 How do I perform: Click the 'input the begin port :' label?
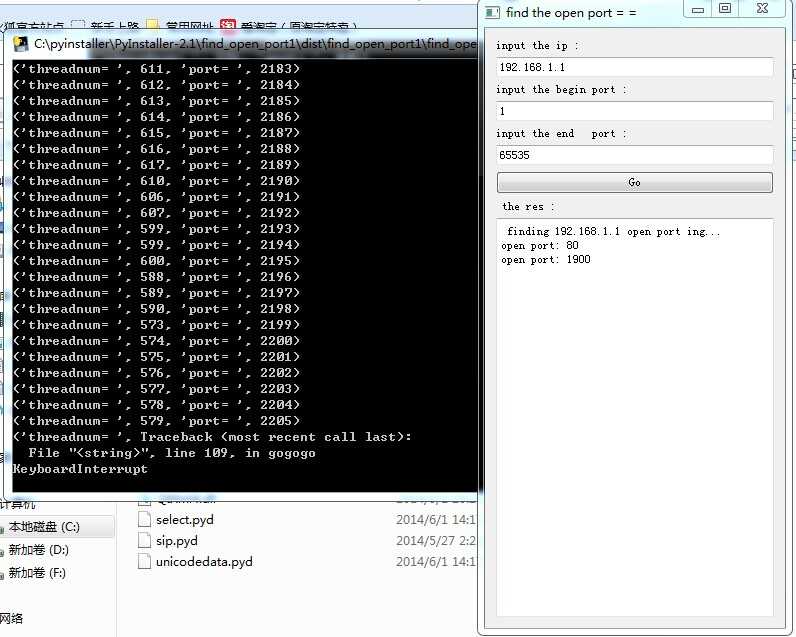(x=561, y=90)
